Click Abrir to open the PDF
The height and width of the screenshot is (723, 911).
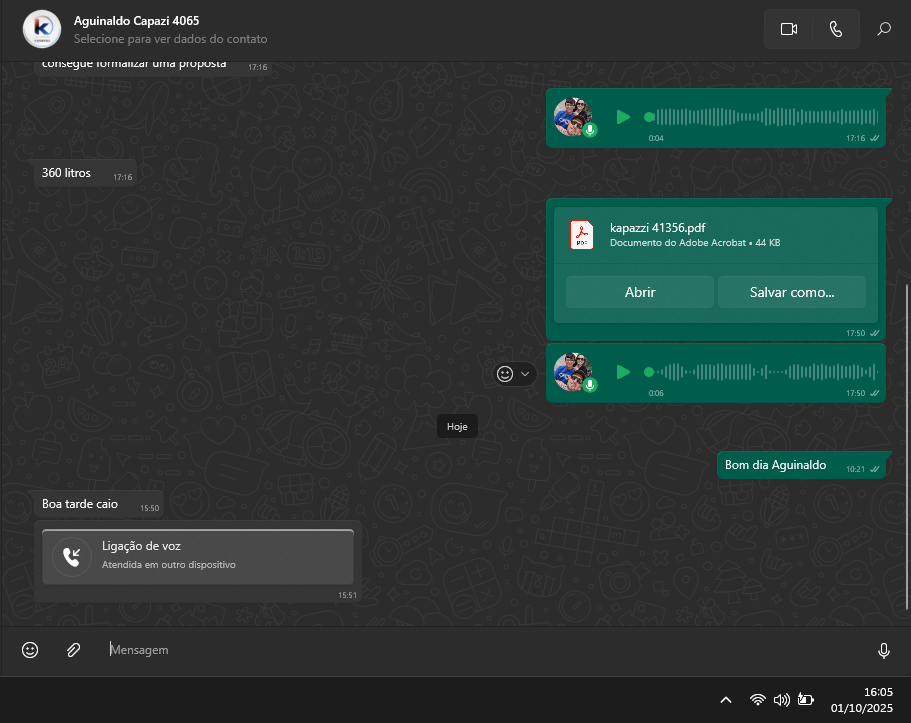coord(640,292)
